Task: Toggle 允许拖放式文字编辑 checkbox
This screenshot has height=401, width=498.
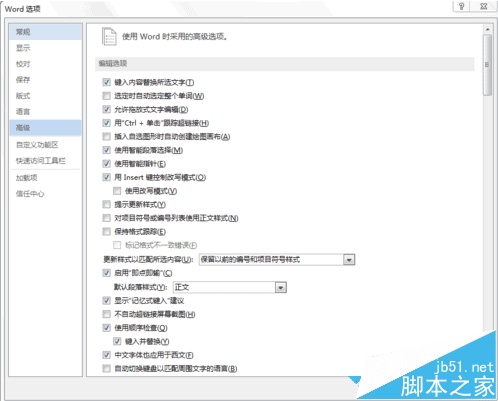Action: tap(106, 109)
